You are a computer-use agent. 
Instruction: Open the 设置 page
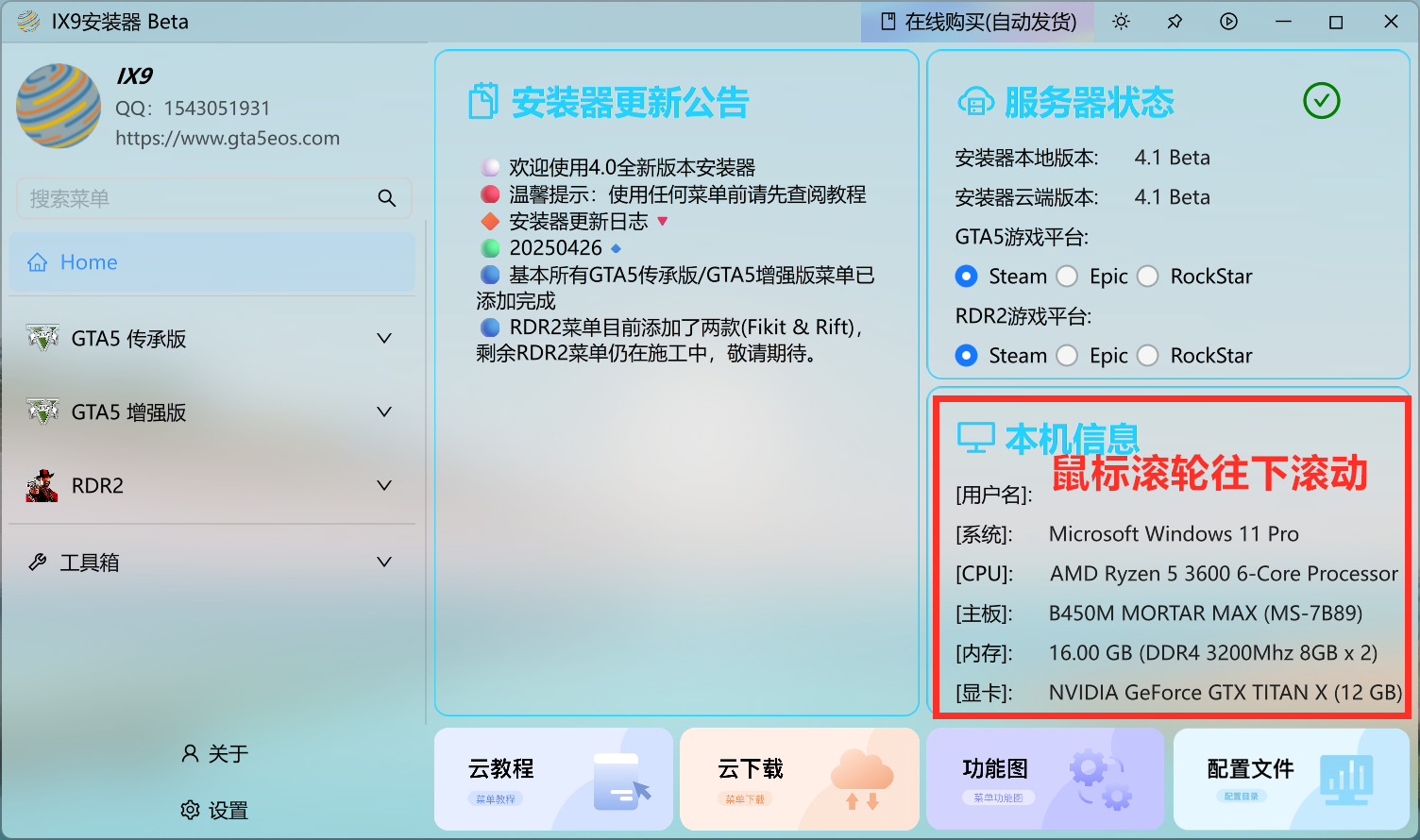[214, 810]
